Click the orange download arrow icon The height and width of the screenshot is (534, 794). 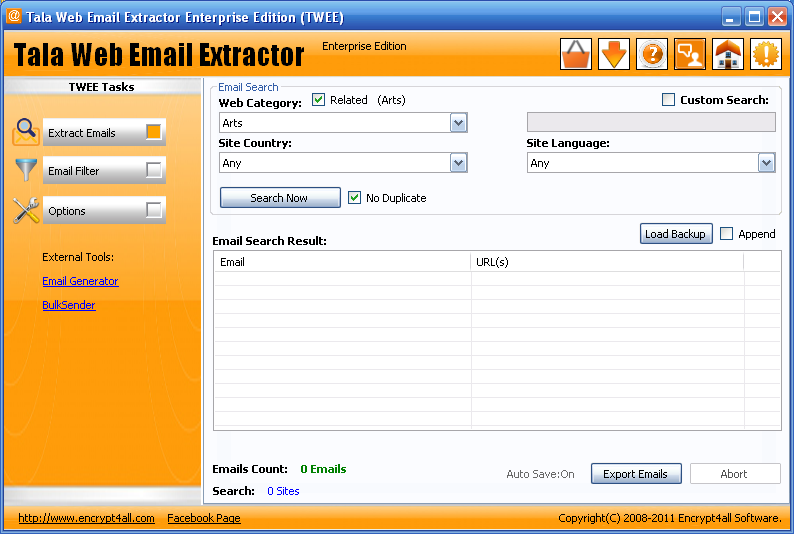[x=614, y=54]
